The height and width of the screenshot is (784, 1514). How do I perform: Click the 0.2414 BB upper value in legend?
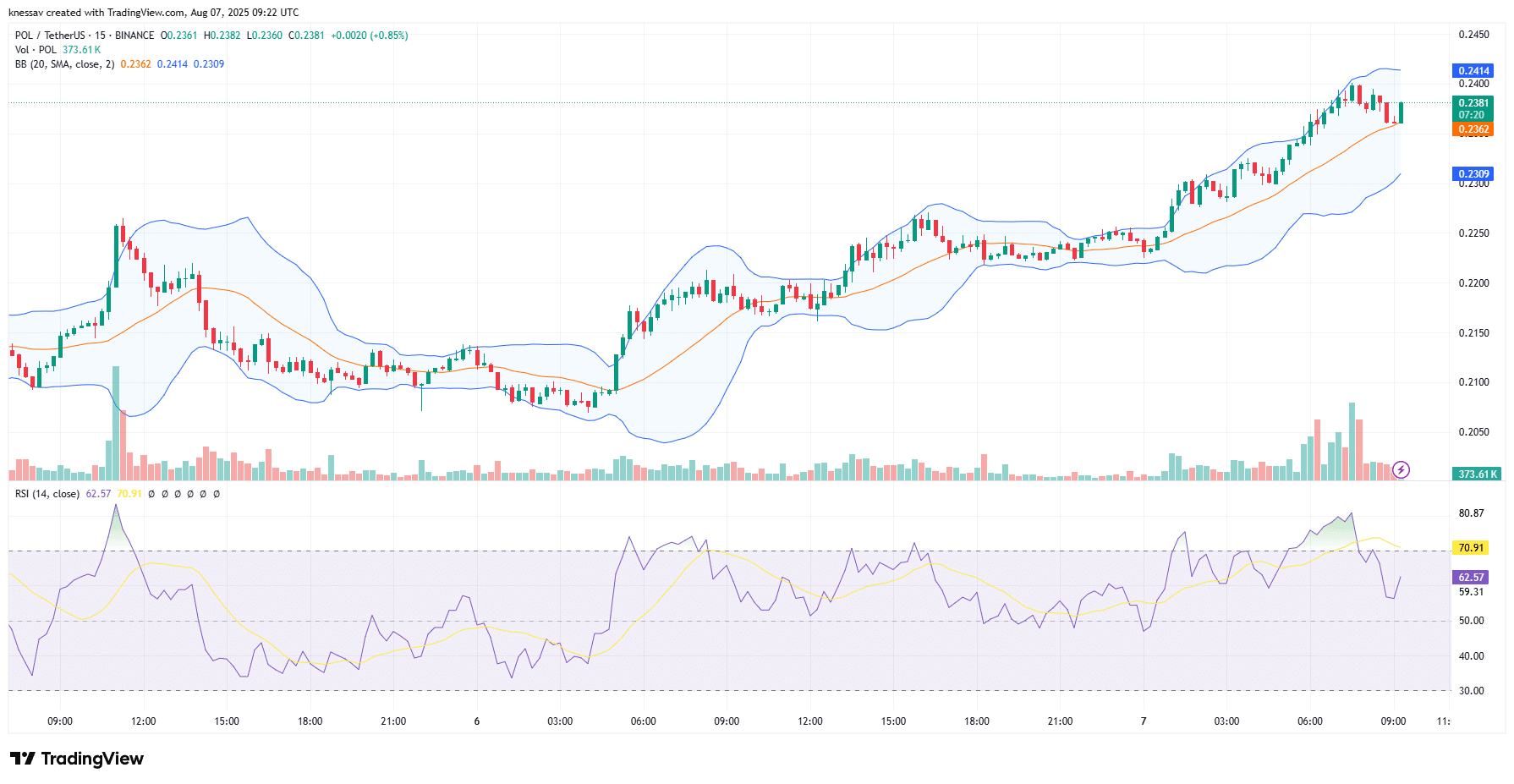coord(173,64)
